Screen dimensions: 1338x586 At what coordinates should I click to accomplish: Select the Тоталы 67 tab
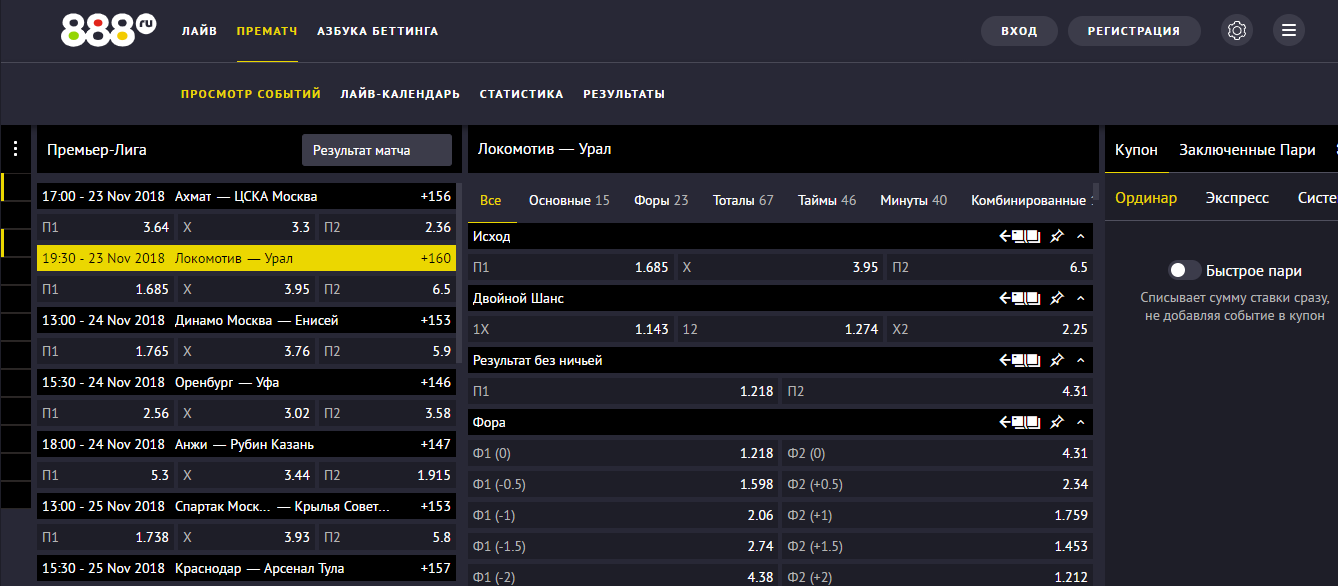[743, 200]
